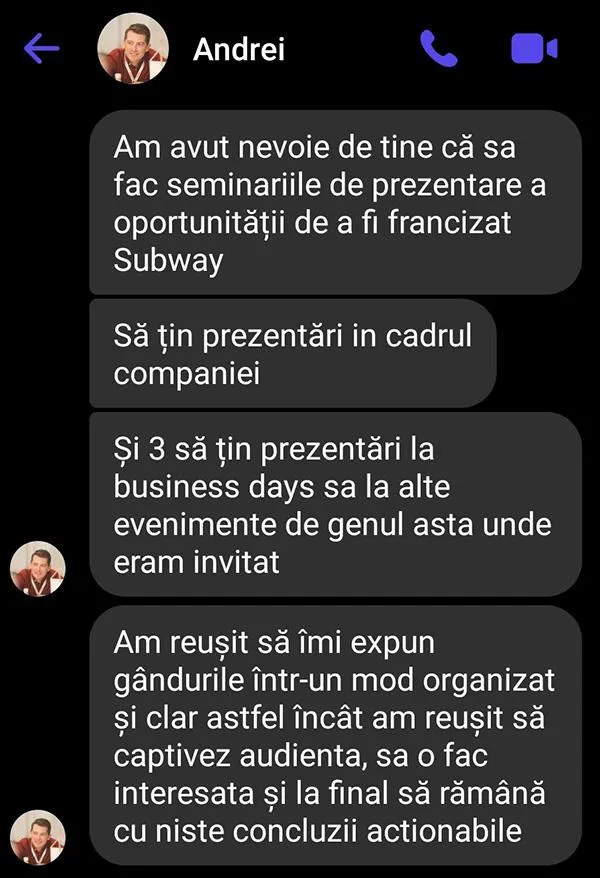Click the word 'companiei' in the second message
The height and width of the screenshot is (878, 600).
187,374
